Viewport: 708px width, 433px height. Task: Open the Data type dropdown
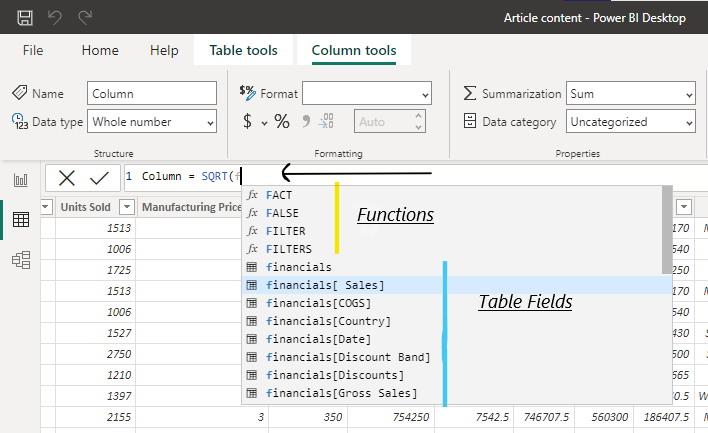[152, 121]
